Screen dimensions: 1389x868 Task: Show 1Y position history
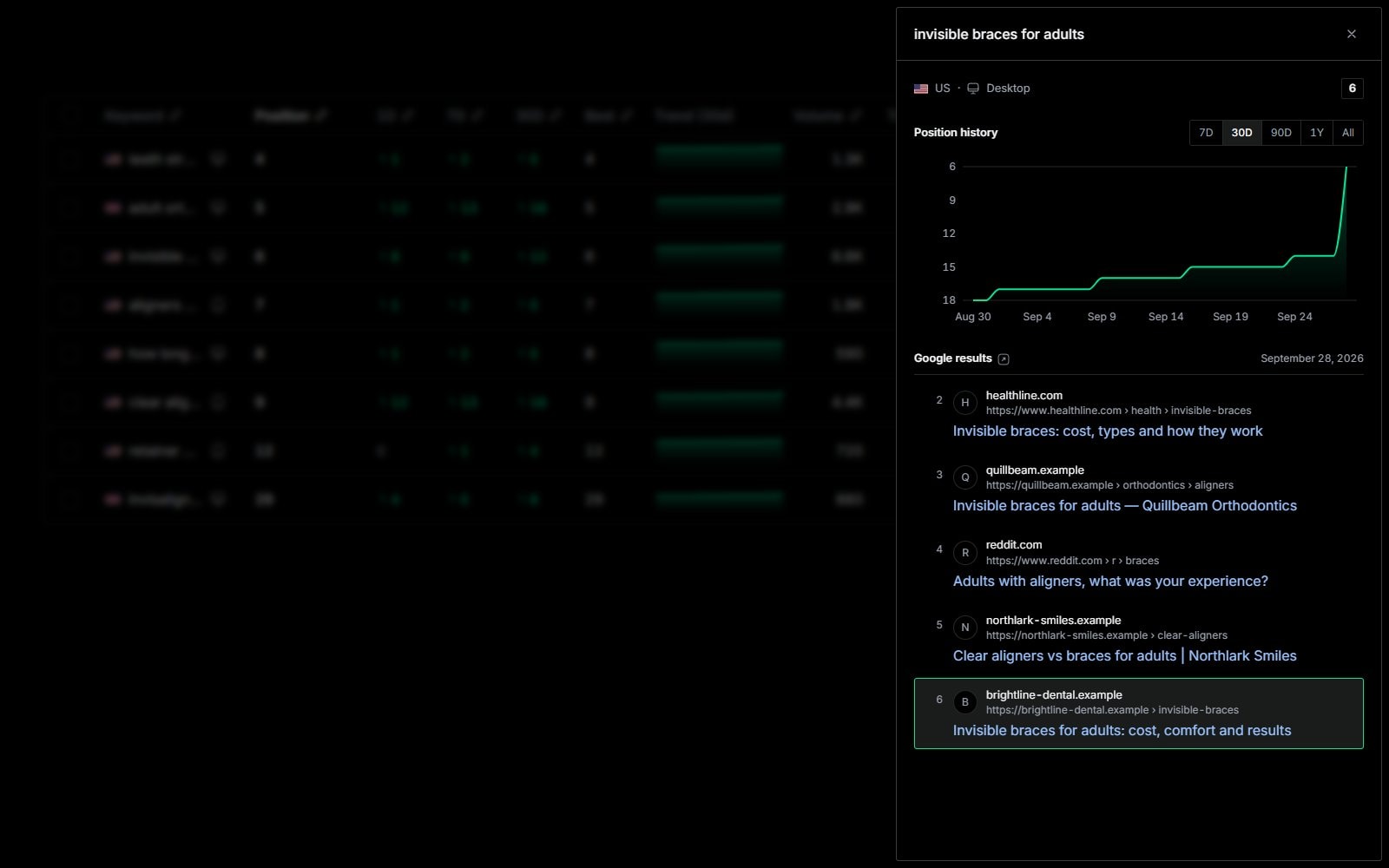[1317, 133]
